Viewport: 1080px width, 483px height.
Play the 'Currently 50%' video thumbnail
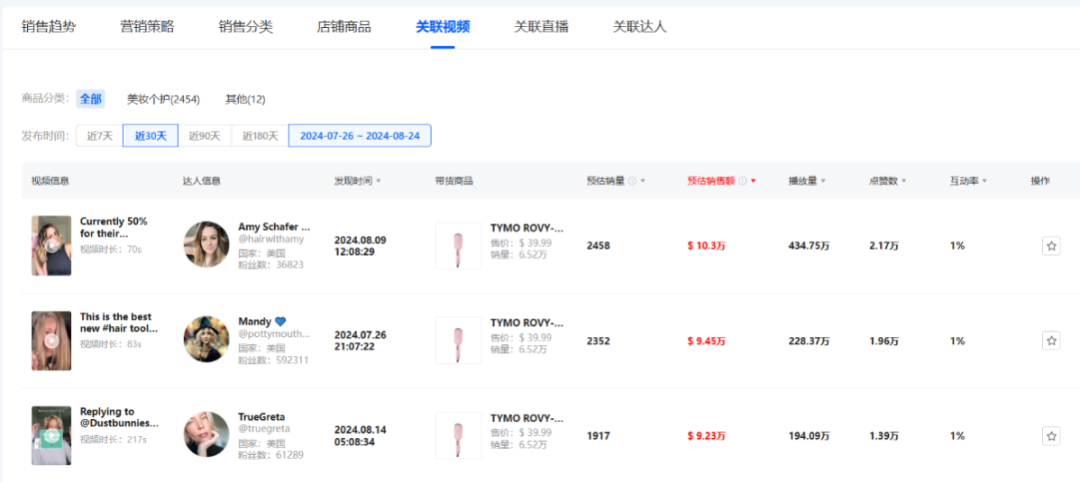pyautogui.click(x=51, y=246)
